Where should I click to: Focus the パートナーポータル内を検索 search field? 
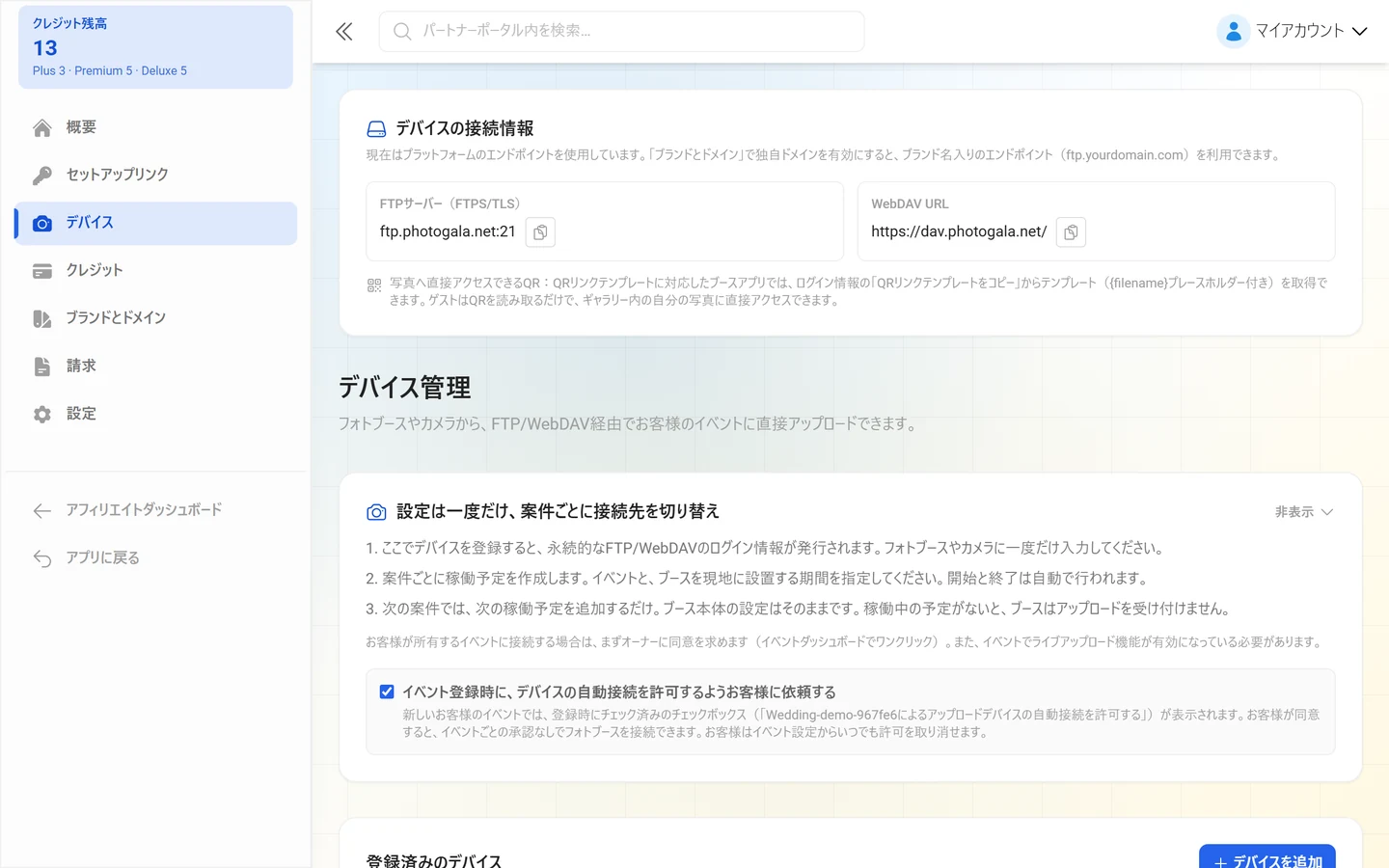(622, 32)
